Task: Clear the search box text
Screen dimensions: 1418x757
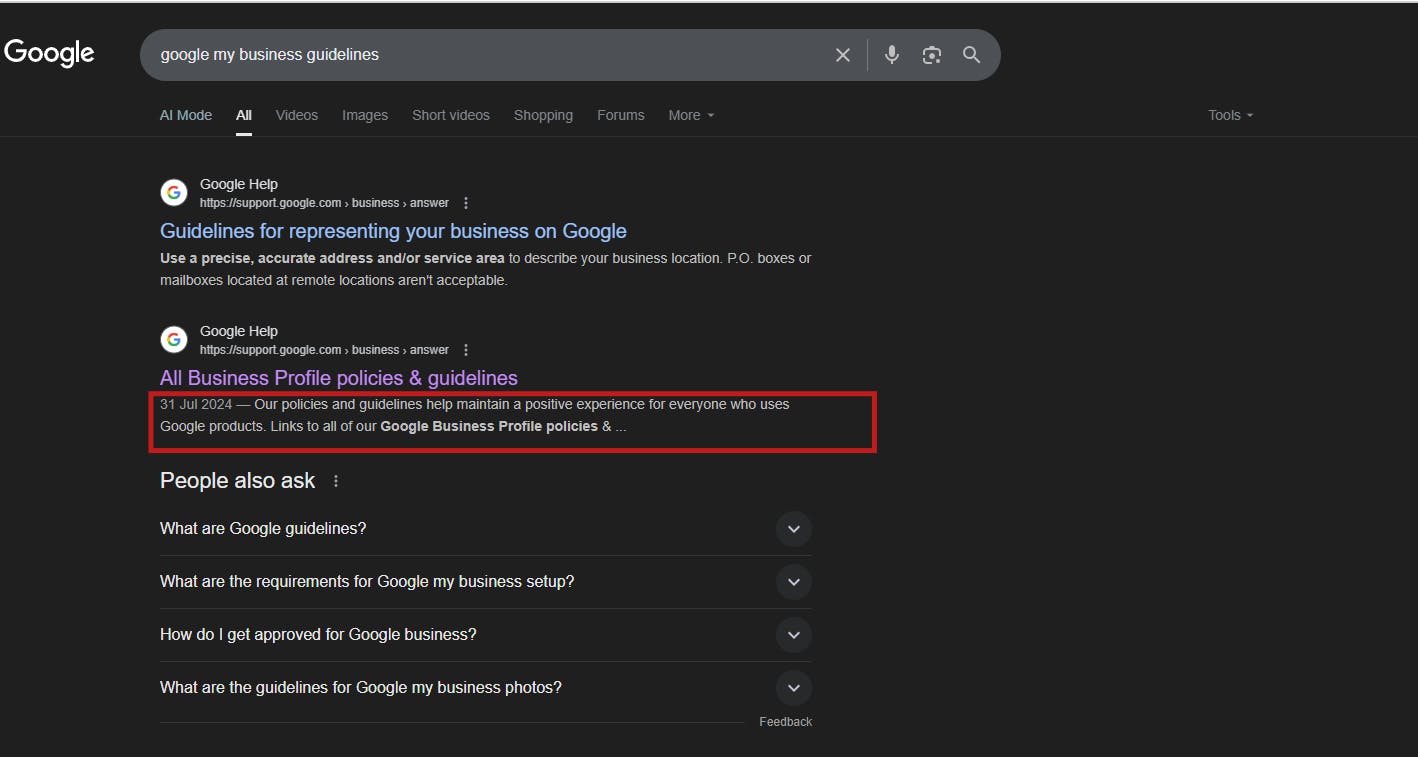Action: pyautogui.click(x=842, y=55)
